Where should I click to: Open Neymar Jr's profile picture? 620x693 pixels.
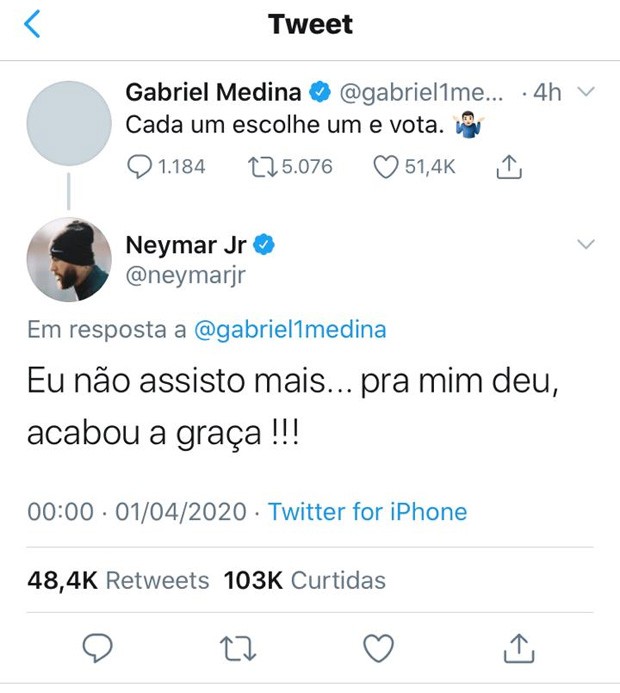pos(68,259)
